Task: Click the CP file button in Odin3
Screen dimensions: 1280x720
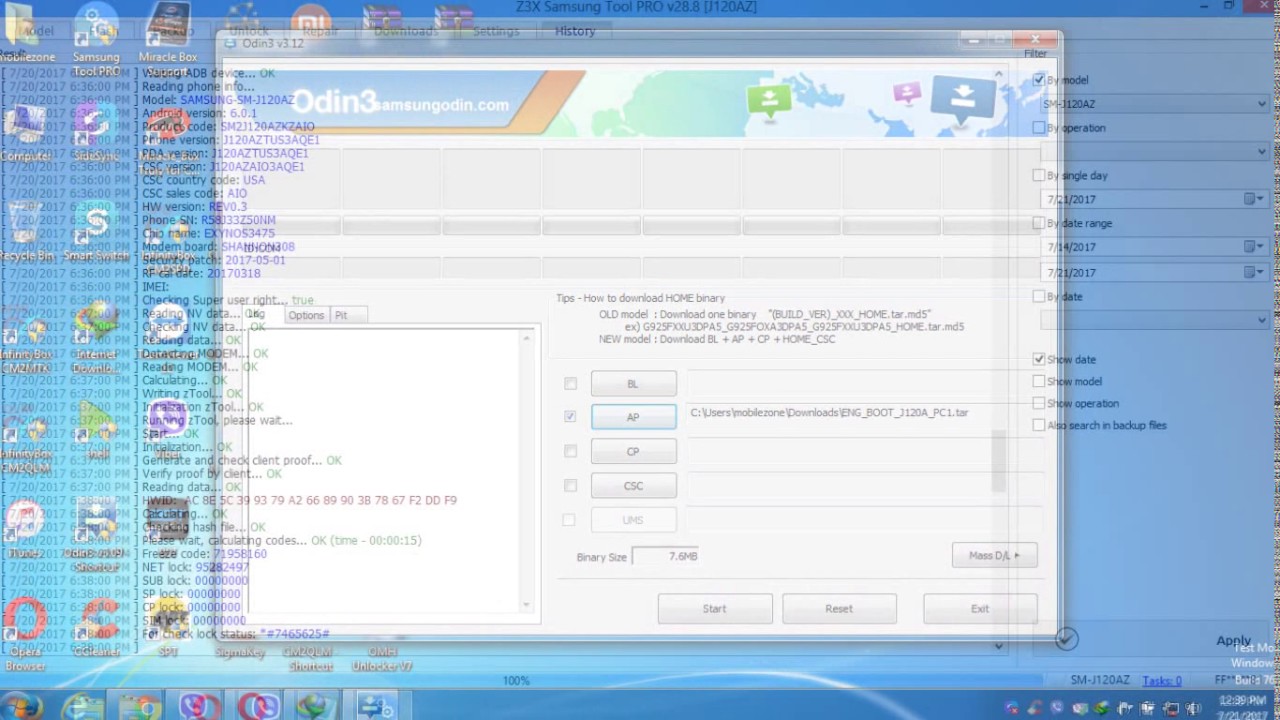Action: [x=633, y=451]
